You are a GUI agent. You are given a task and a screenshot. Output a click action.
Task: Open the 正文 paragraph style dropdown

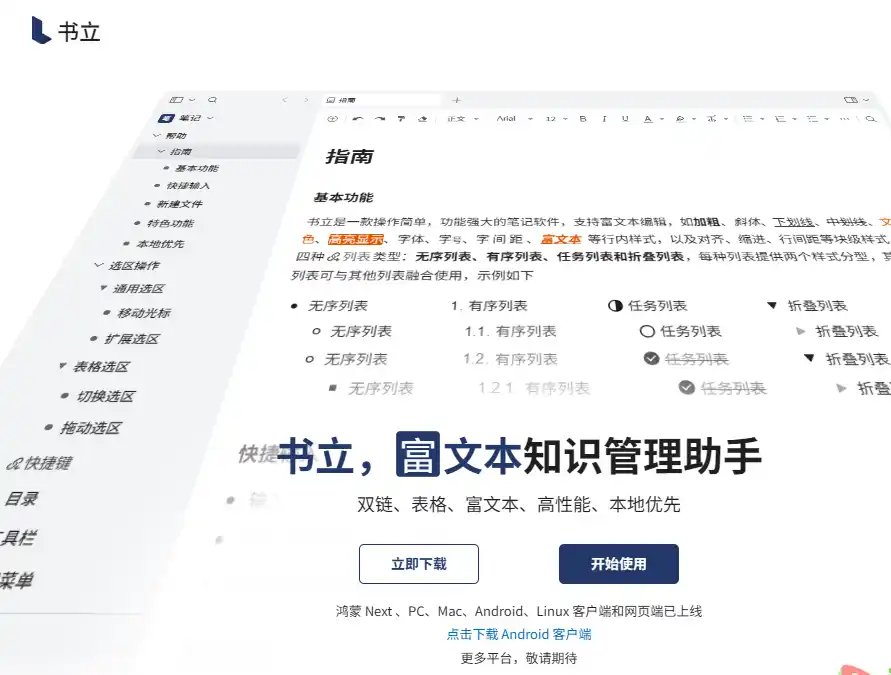pyautogui.click(x=463, y=119)
